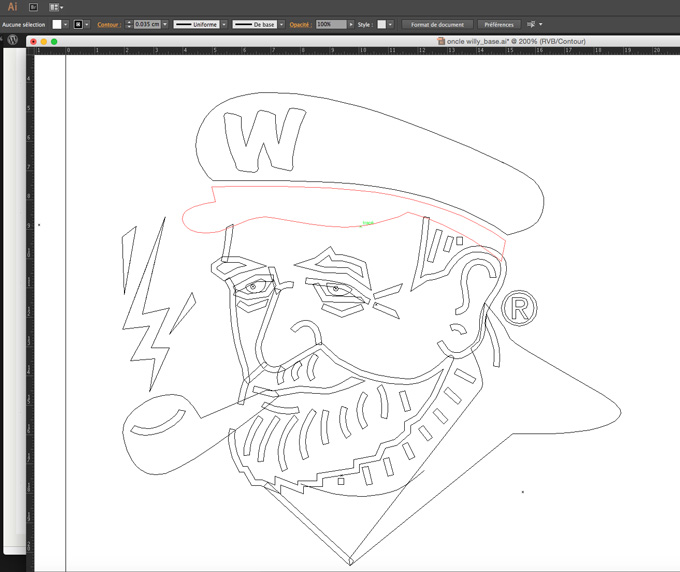Open the arrange documents layout menu
680x572 pixels.
pyautogui.click(x=56, y=7)
